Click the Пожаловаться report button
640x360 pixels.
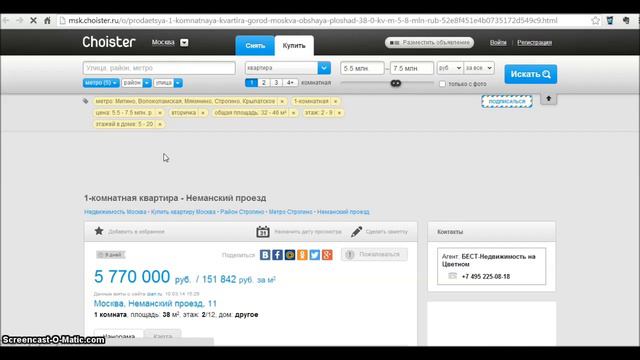374,254
